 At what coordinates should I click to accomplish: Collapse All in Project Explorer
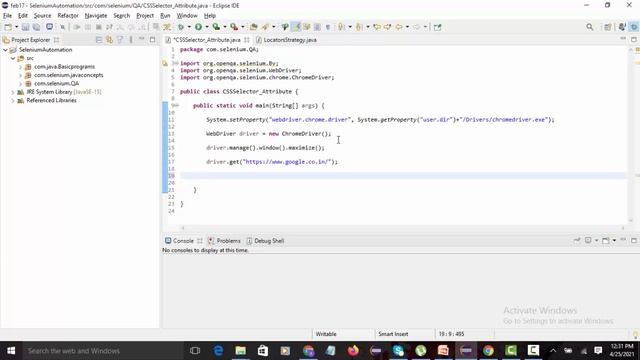point(99,40)
